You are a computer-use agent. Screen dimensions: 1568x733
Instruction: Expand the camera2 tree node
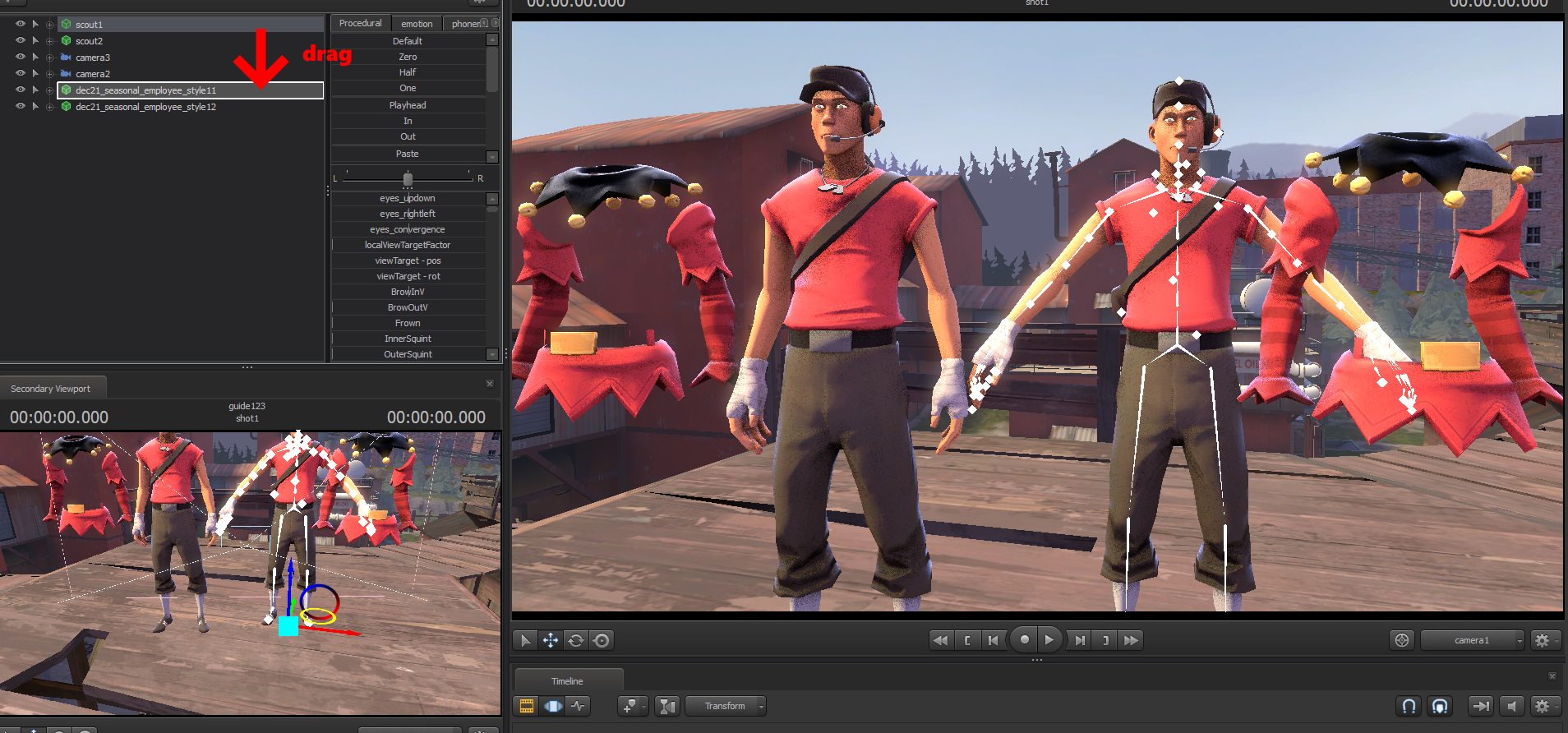pos(50,74)
